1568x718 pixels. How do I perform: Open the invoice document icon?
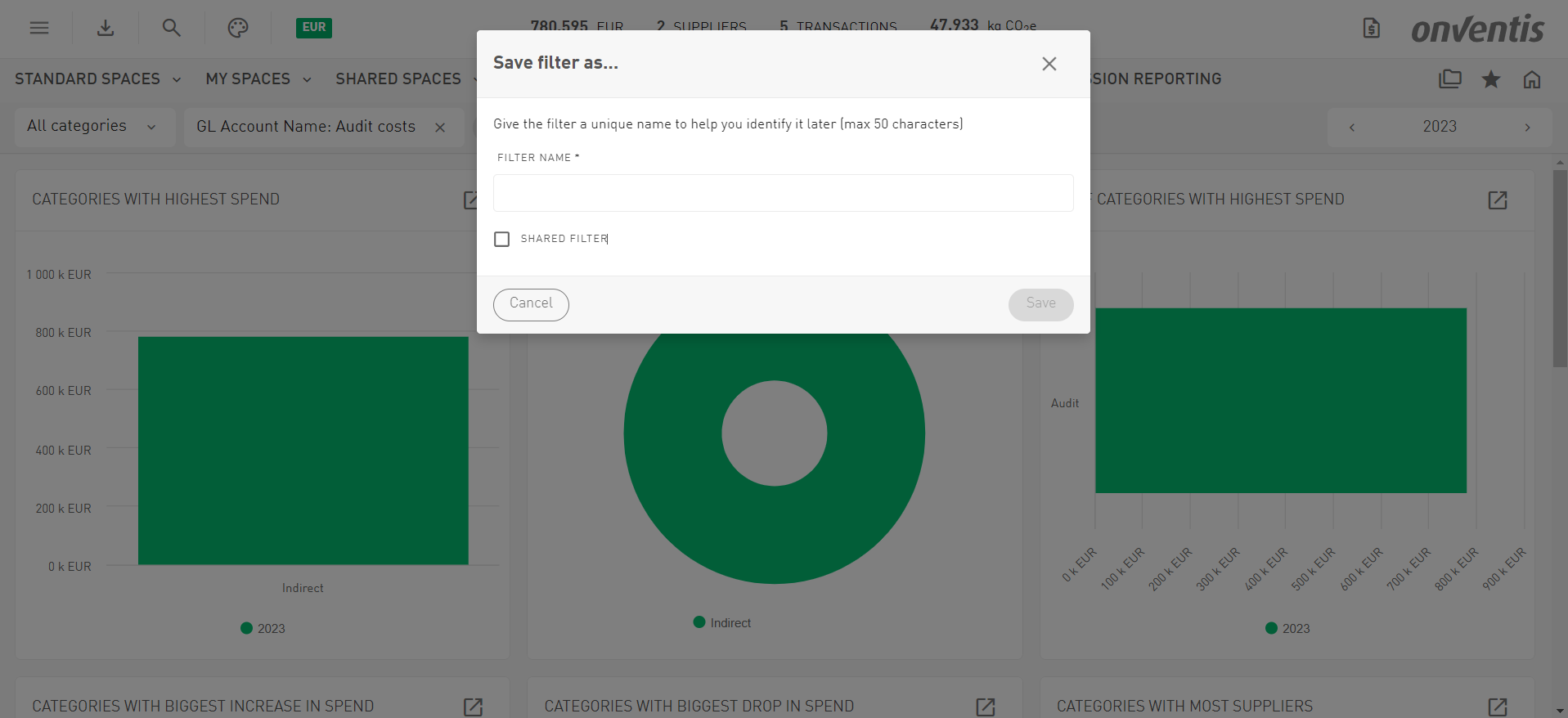pyautogui.click(x=1372, y=29)
